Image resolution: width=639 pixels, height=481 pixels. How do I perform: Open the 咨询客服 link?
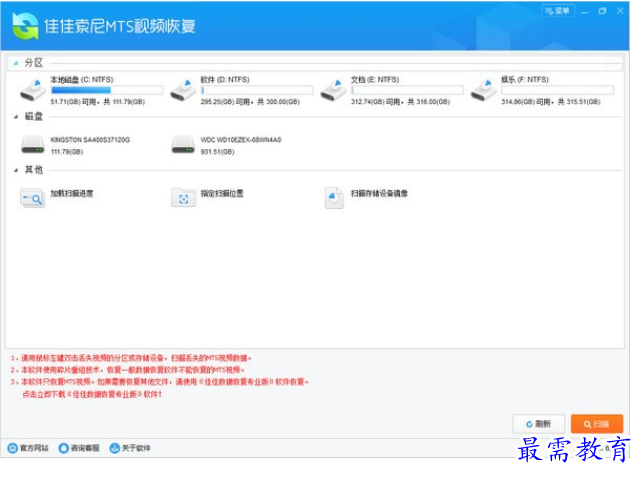click(79, 448)
